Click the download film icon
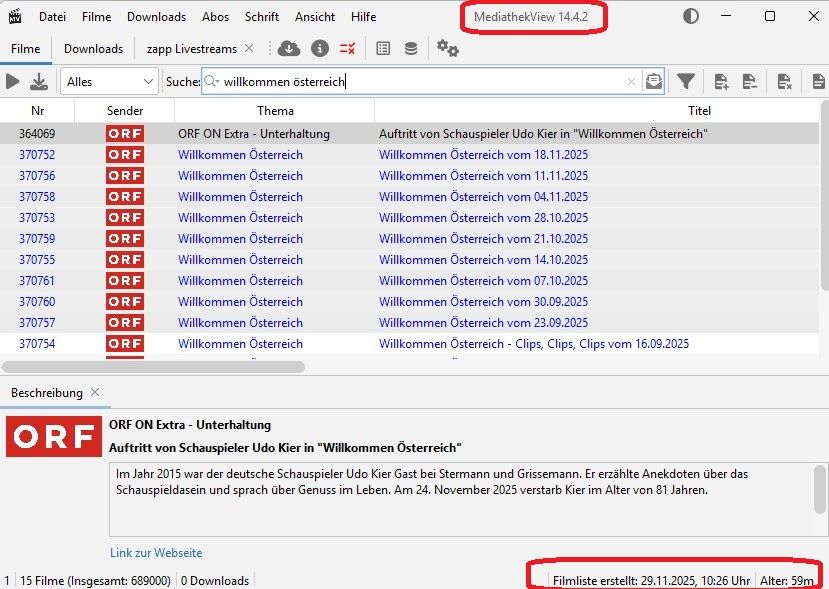Image resolution: width=829 pixels, height=589 pixels. coord(39,82)
